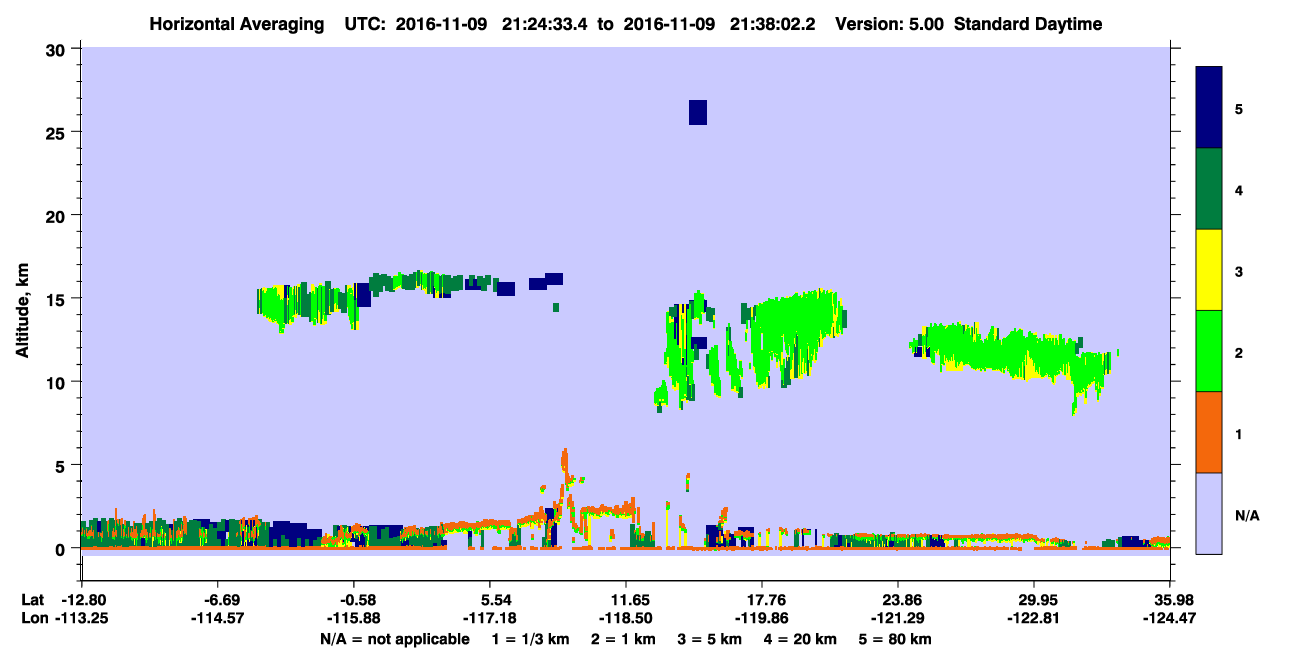Click the latitude value -6.69
This screenshot has width=1300, height=667.
[222, 600]
